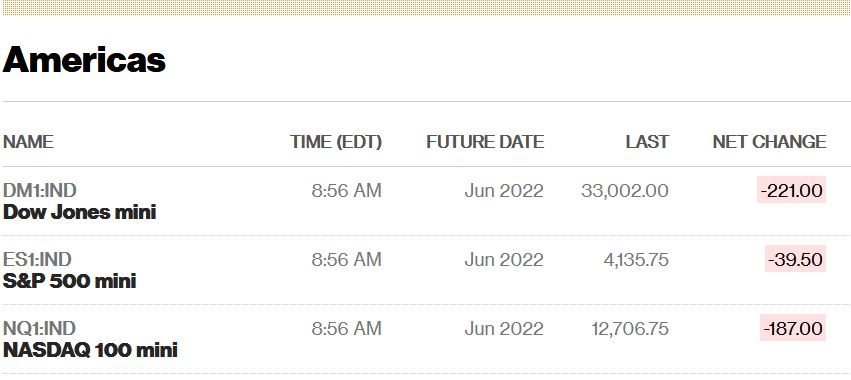Open the S&P 500 mini link

pyautogui.click(x=69, y=281)
